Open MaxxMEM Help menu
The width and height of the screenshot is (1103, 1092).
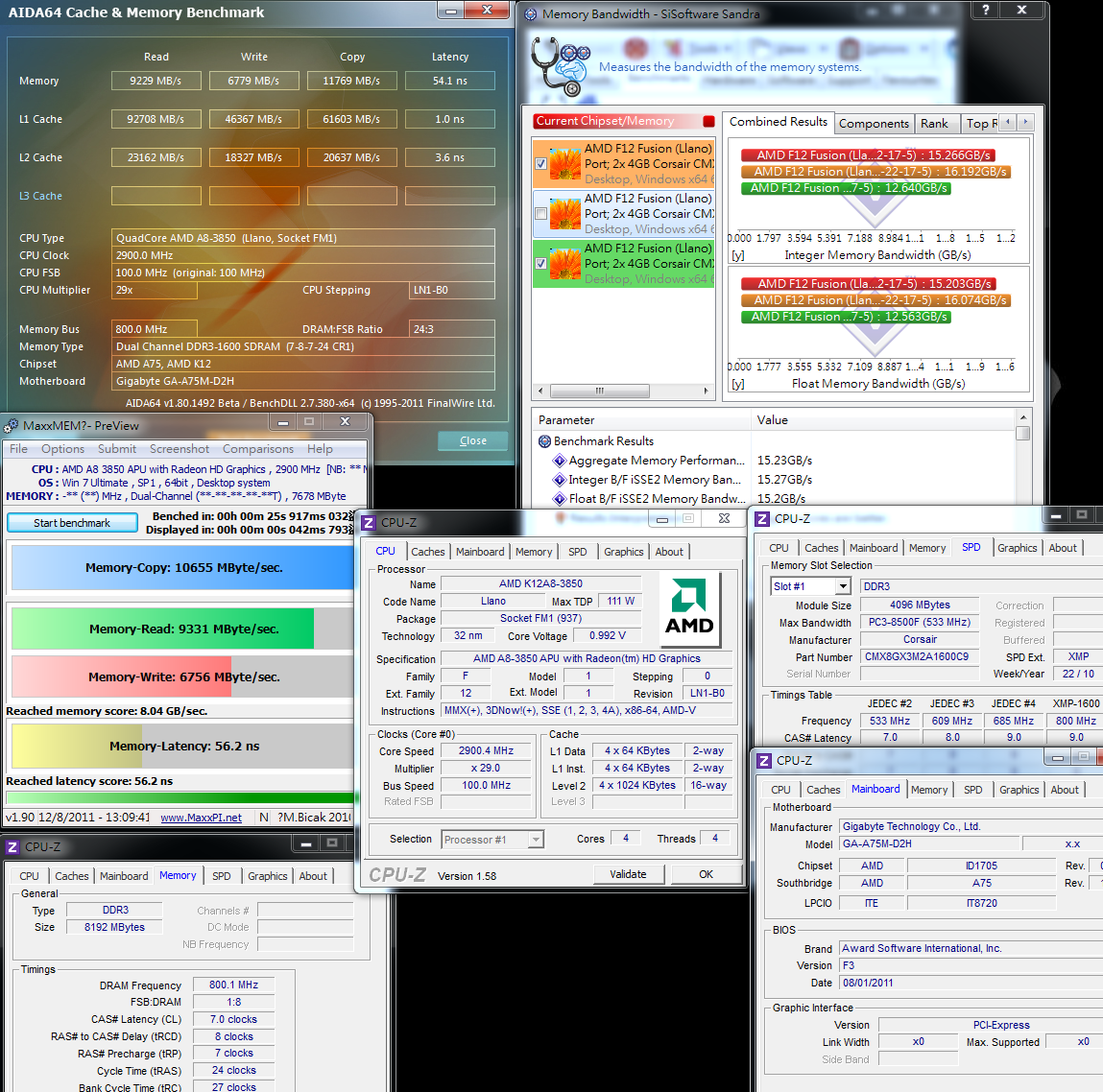tap(320, 449)
